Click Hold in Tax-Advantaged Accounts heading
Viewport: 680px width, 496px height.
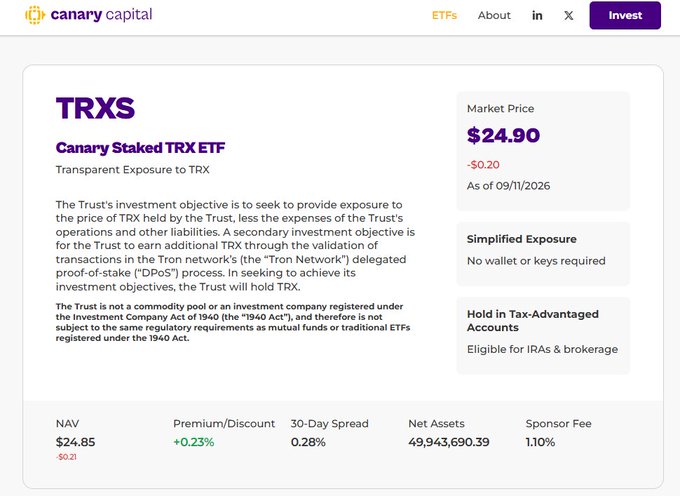(x=533, y=320)
